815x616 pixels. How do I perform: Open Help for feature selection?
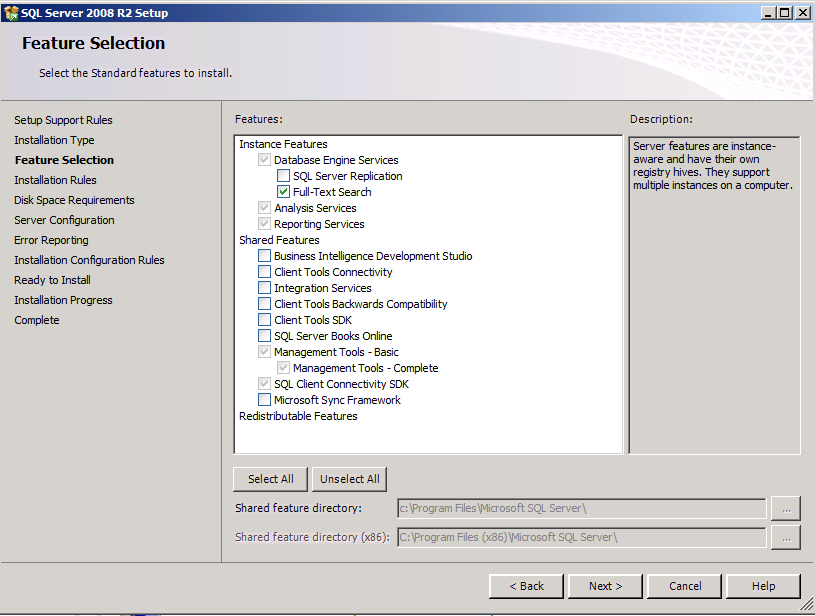(763, 586)
